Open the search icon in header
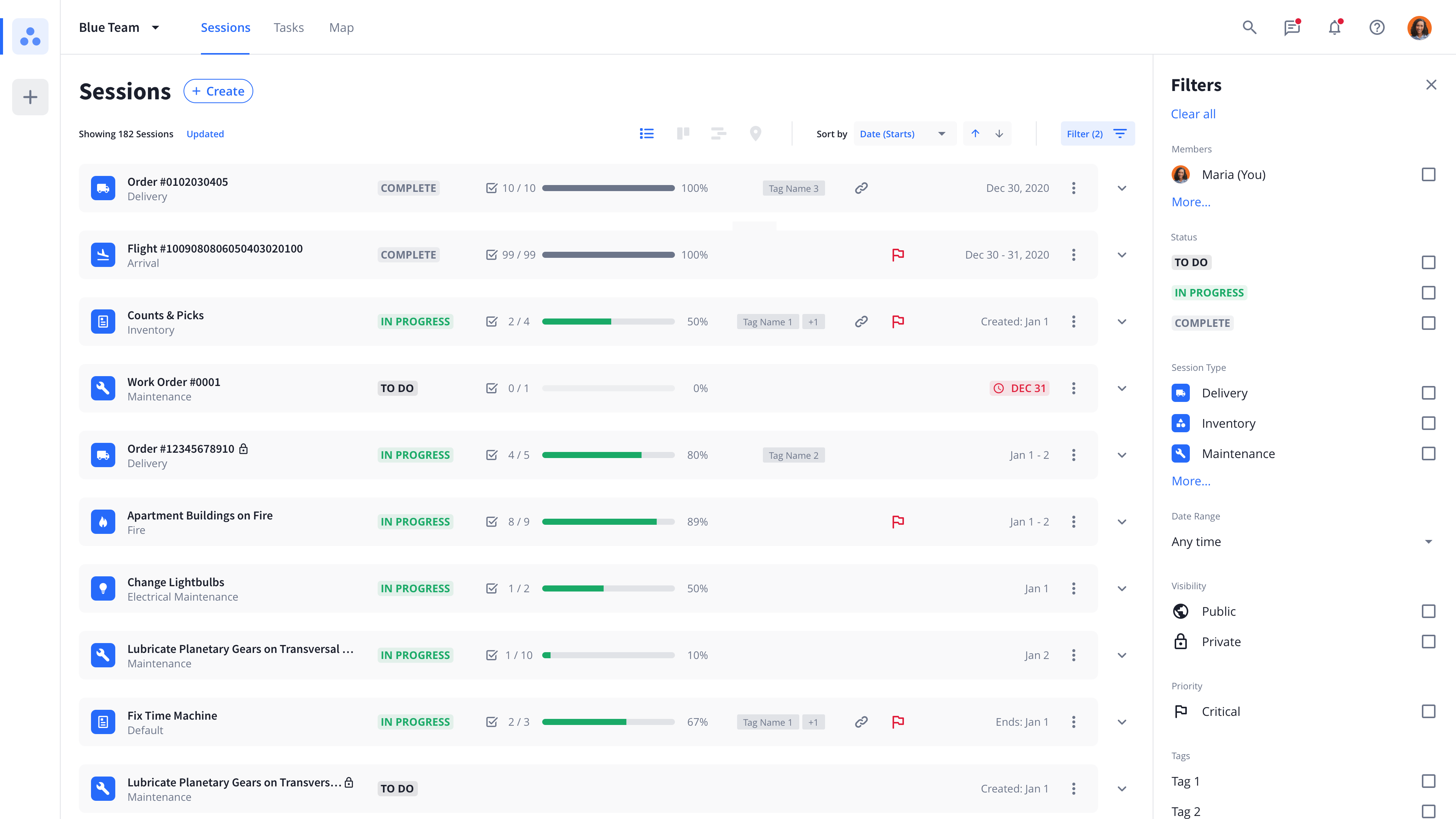This screenshot has width=1456, height=819. [1249, 27]
